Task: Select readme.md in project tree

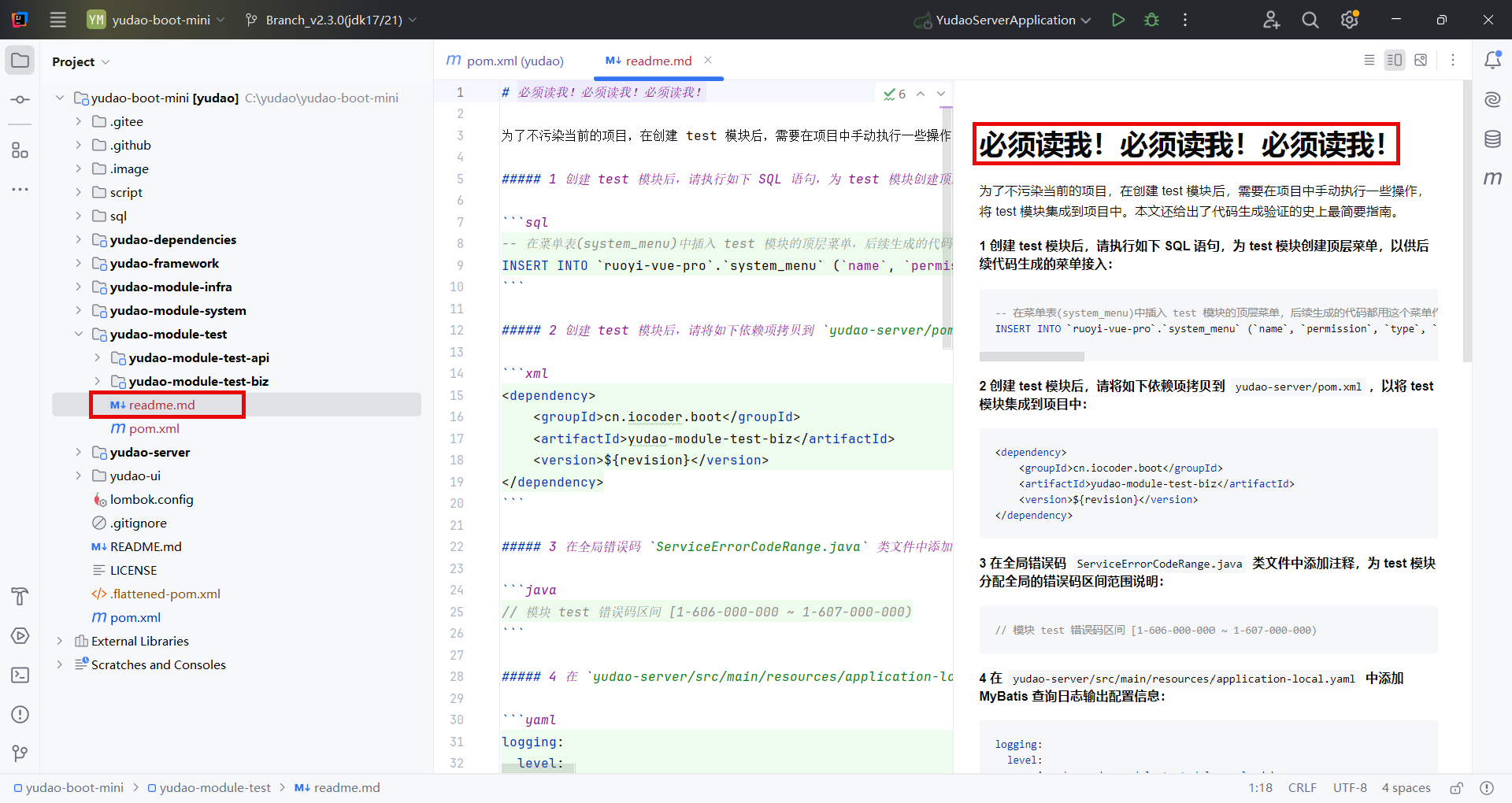Action: click(236, 405)
